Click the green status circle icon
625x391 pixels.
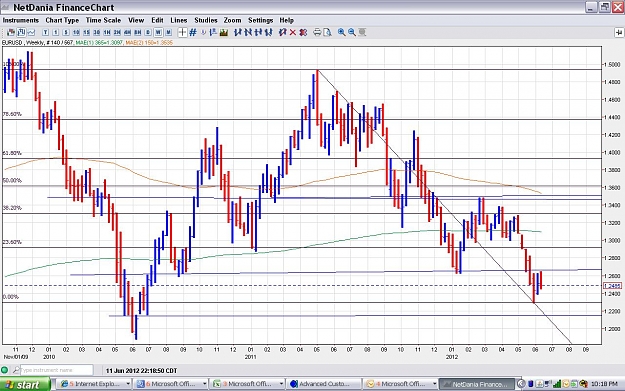[x=5, y=370]
